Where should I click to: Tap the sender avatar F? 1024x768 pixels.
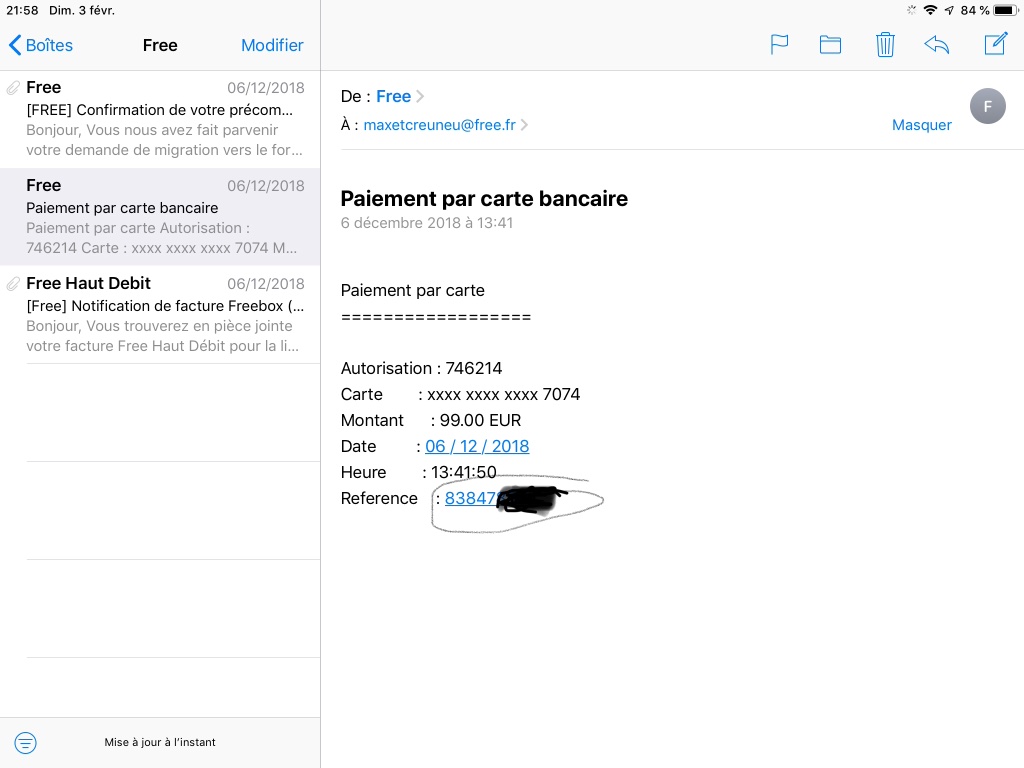click(987, 106)
